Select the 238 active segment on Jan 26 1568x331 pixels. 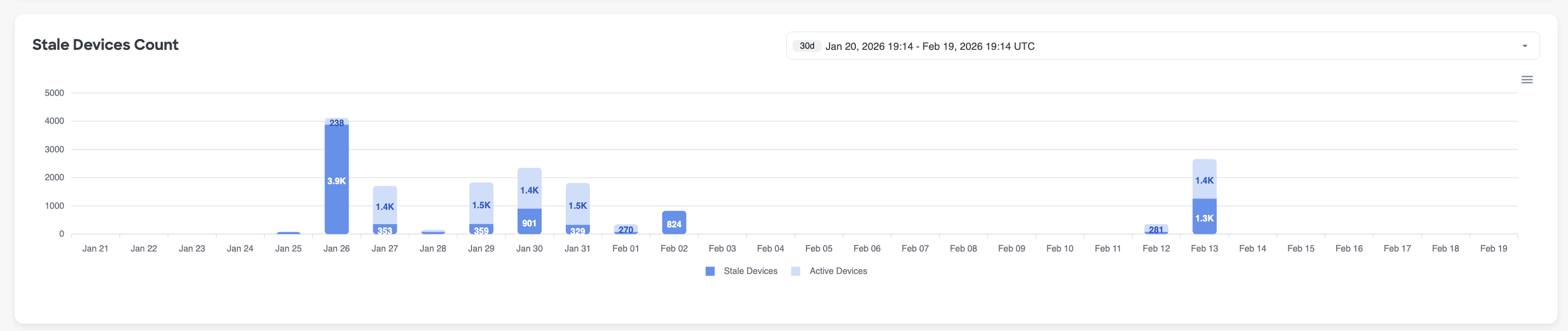tap(337, 122)
